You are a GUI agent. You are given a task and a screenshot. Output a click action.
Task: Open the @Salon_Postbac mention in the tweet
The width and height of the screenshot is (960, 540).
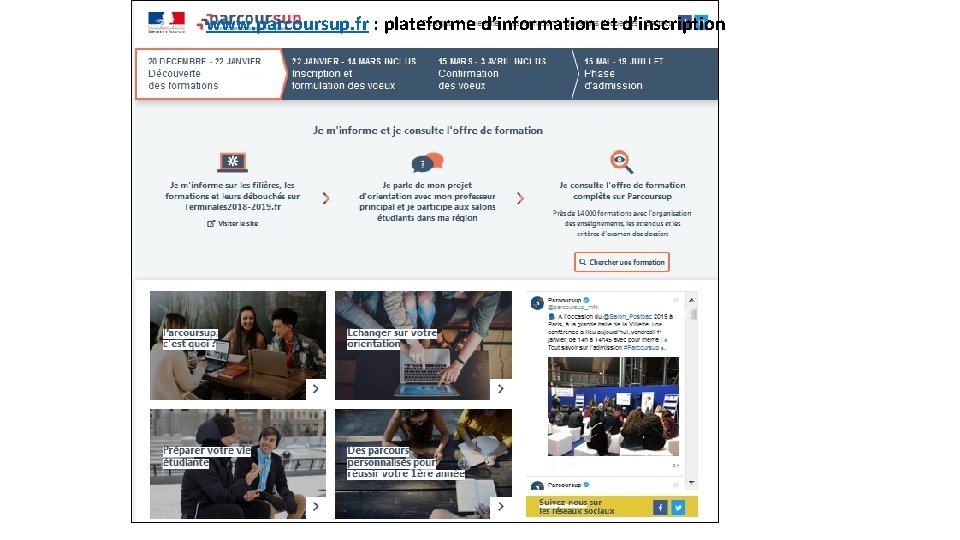point(628,317)
